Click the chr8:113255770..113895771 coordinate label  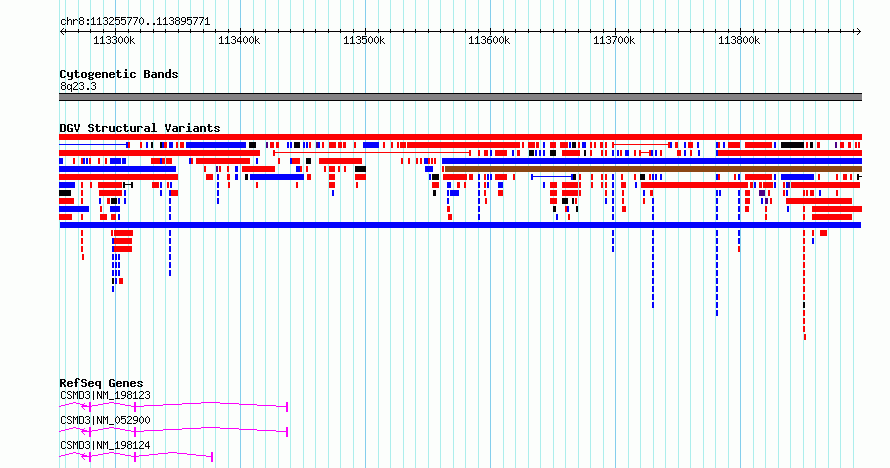pos(135,22)
